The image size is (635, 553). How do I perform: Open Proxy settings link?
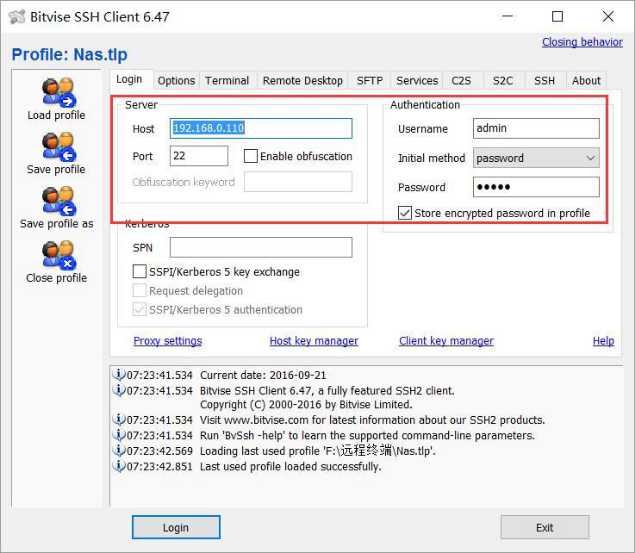(168, 340)
